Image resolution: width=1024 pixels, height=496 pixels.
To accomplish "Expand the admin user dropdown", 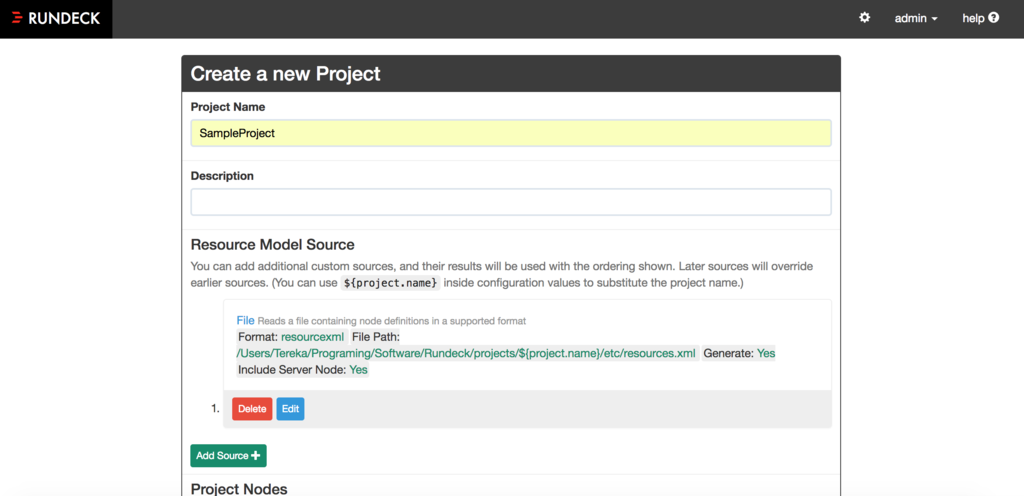I will click(x=916, y=18).
